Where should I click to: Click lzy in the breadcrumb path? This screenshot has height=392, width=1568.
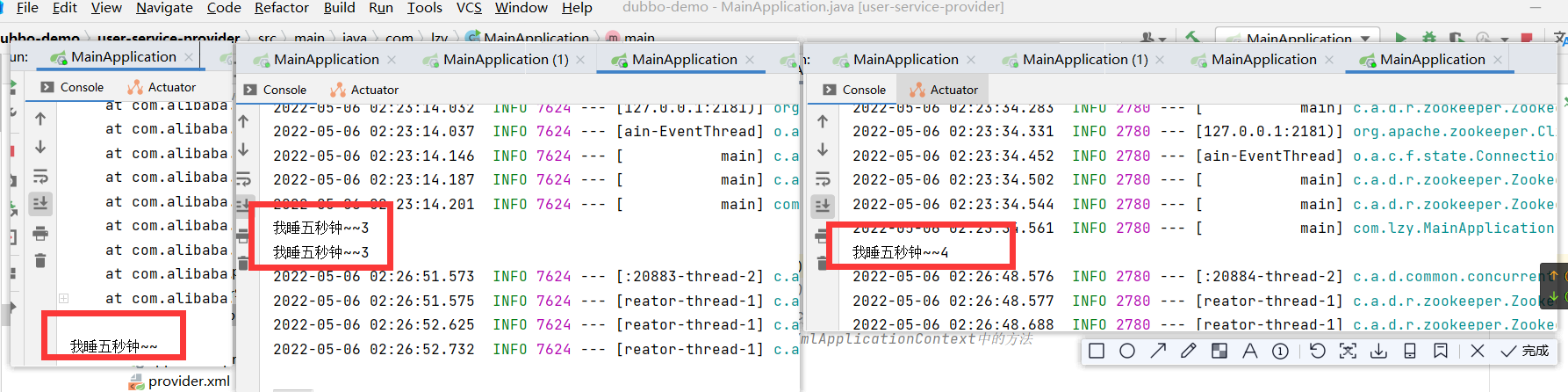(439, 39)
